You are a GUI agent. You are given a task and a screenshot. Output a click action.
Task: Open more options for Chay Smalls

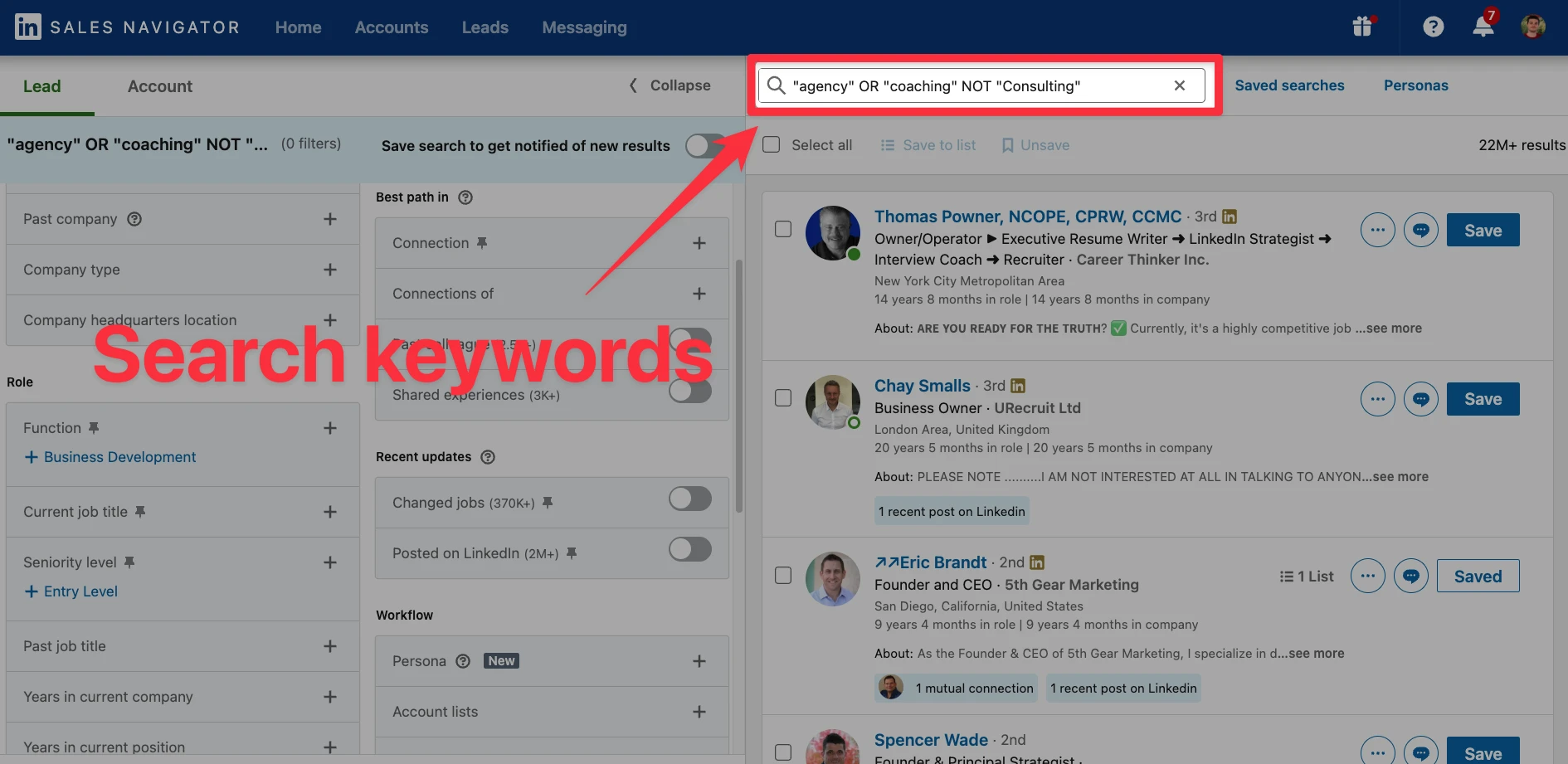1377,399
